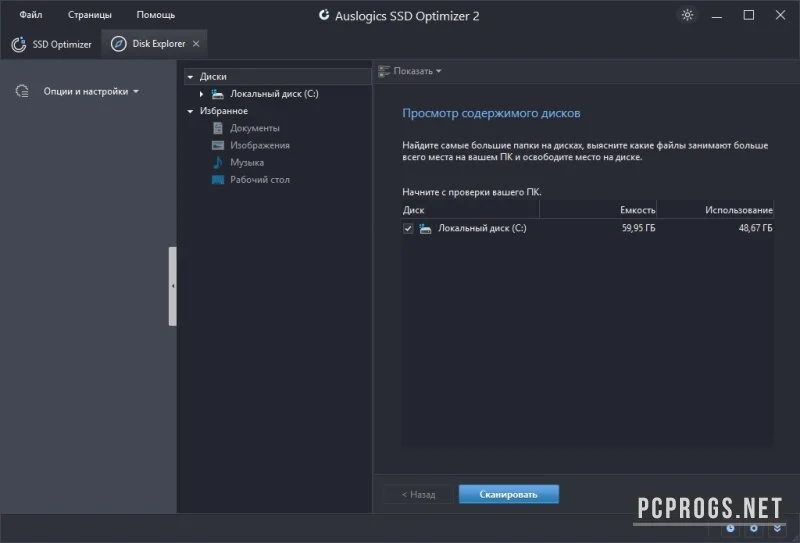
Task: Maximize the Auslogics SSD Optimizer window
Action: coord(748,15)
